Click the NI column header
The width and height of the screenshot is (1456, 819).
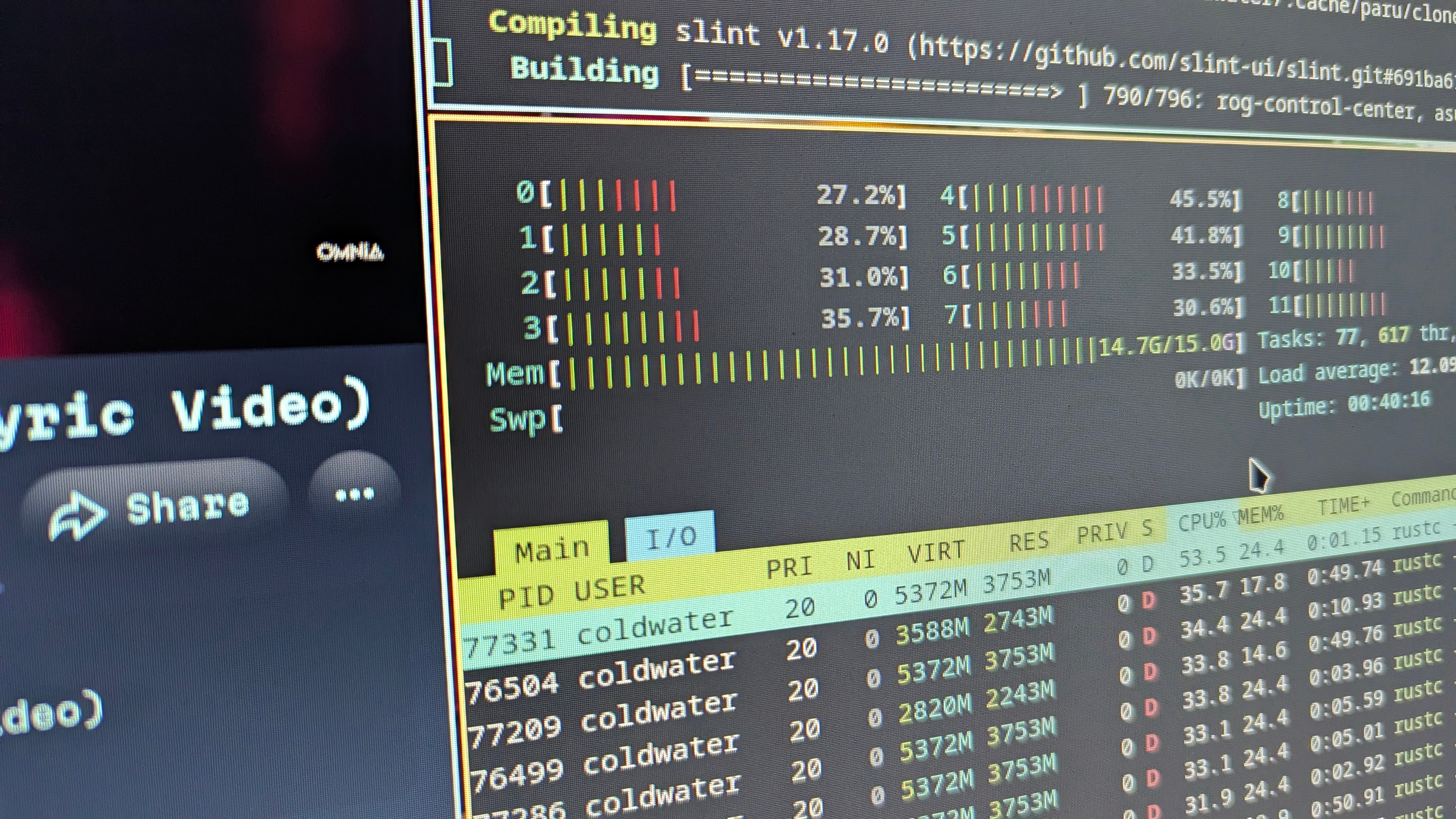pos(860,560)
